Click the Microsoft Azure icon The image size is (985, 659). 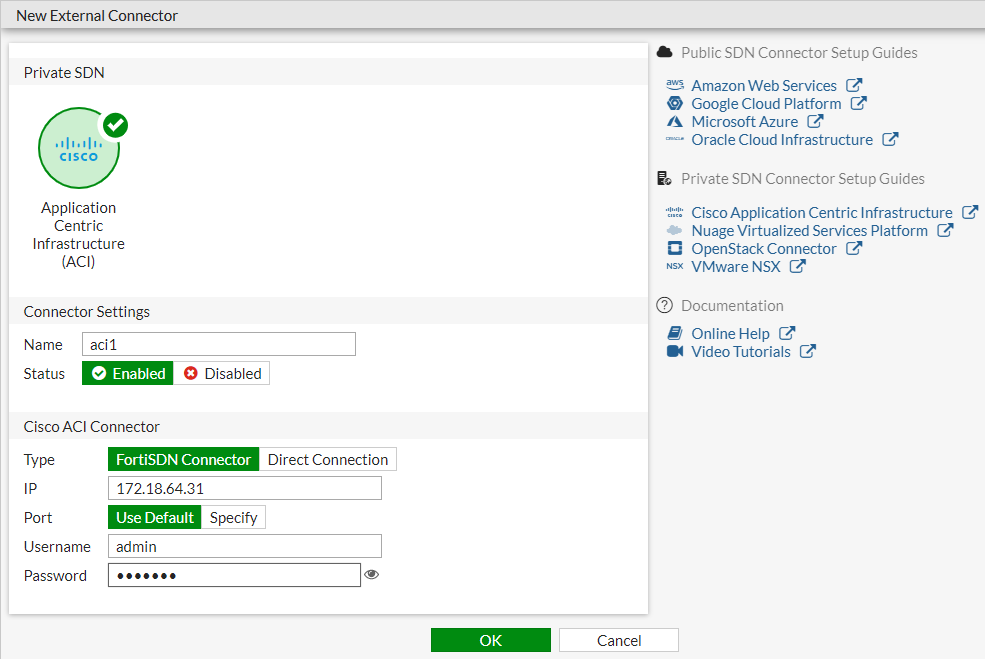tap(675, 121)
